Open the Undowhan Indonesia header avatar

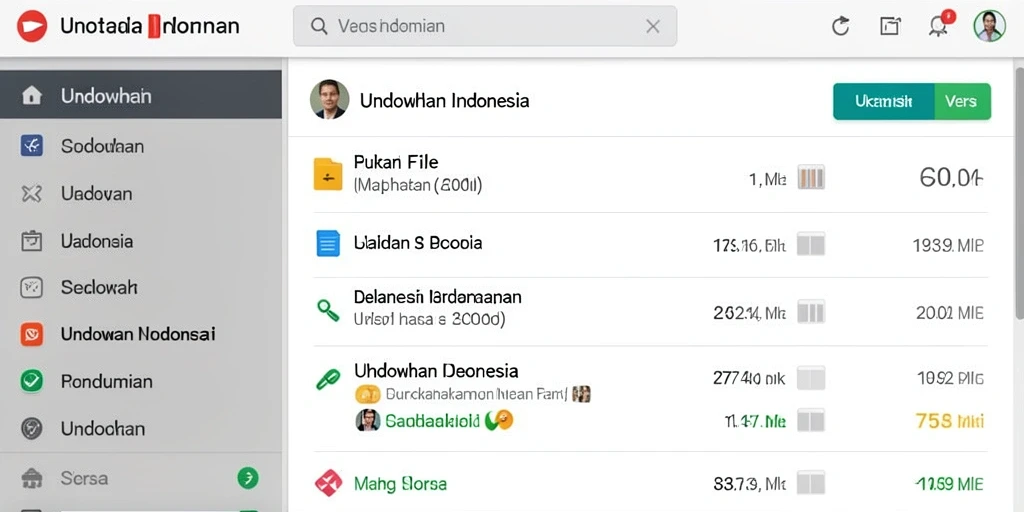point(329,99)
